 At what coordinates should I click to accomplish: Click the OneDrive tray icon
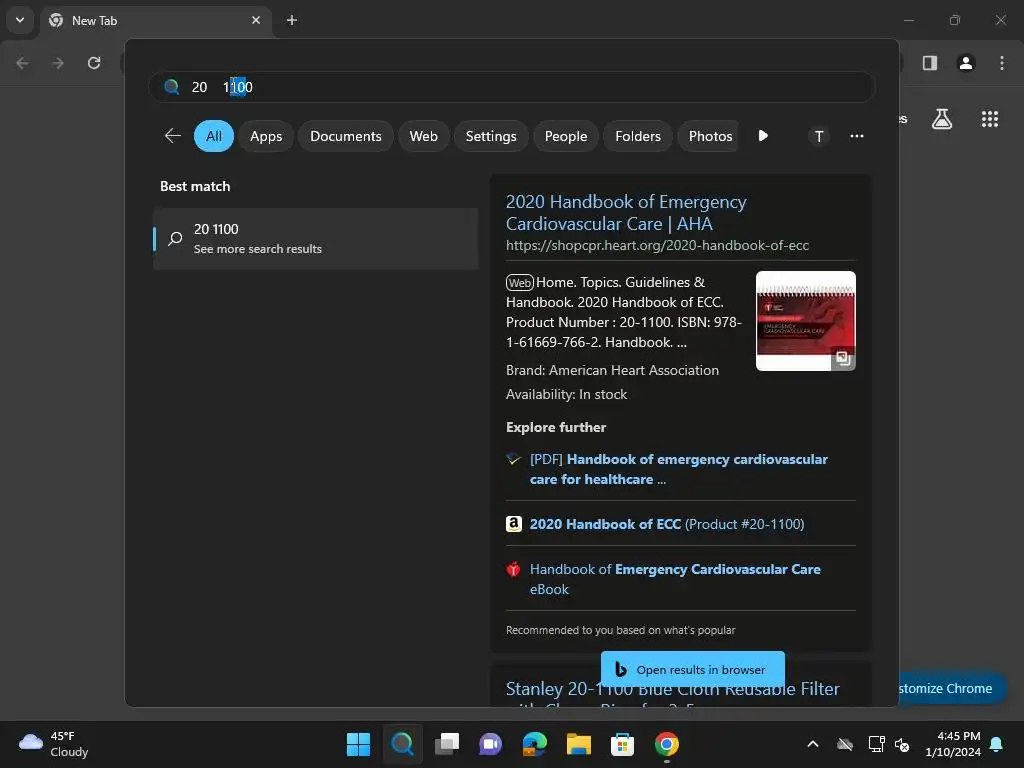(845, 744)
